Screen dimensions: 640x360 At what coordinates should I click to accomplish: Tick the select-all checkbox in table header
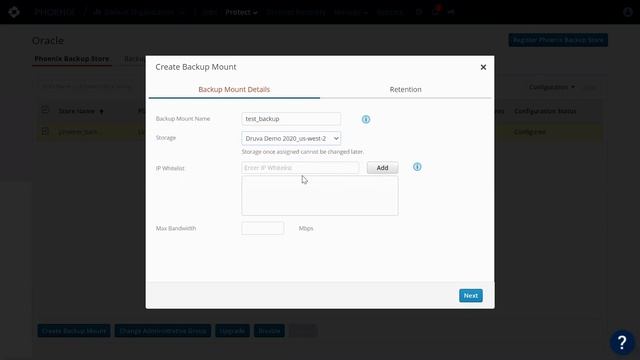45,110
